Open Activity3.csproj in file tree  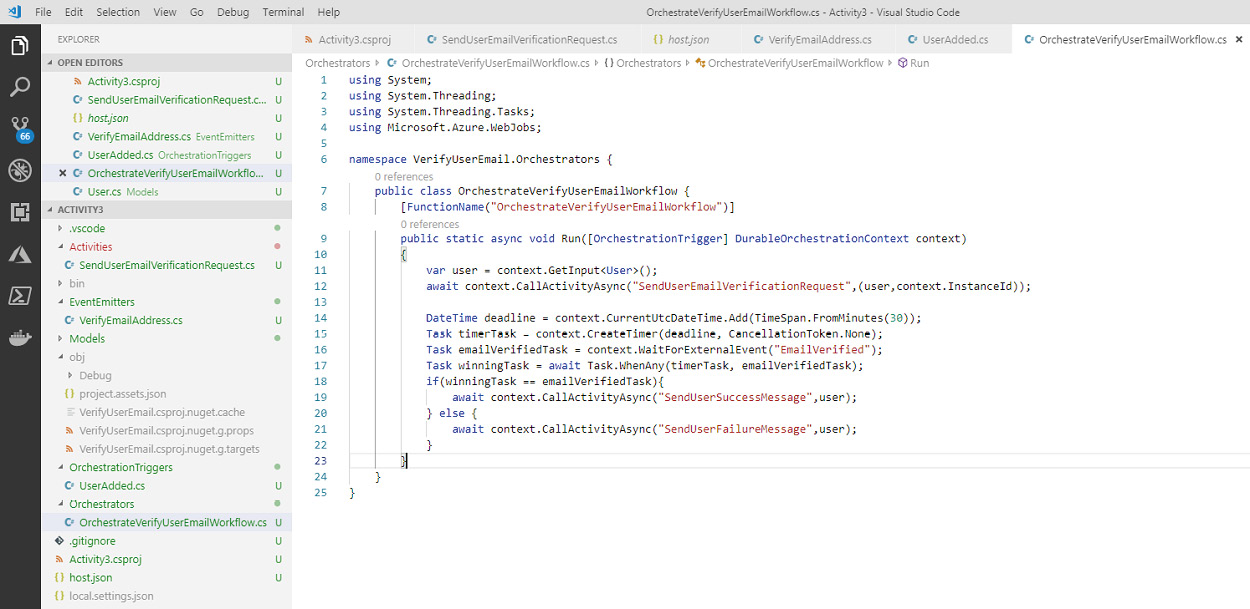pyautogui.click(x=167, y=559)
